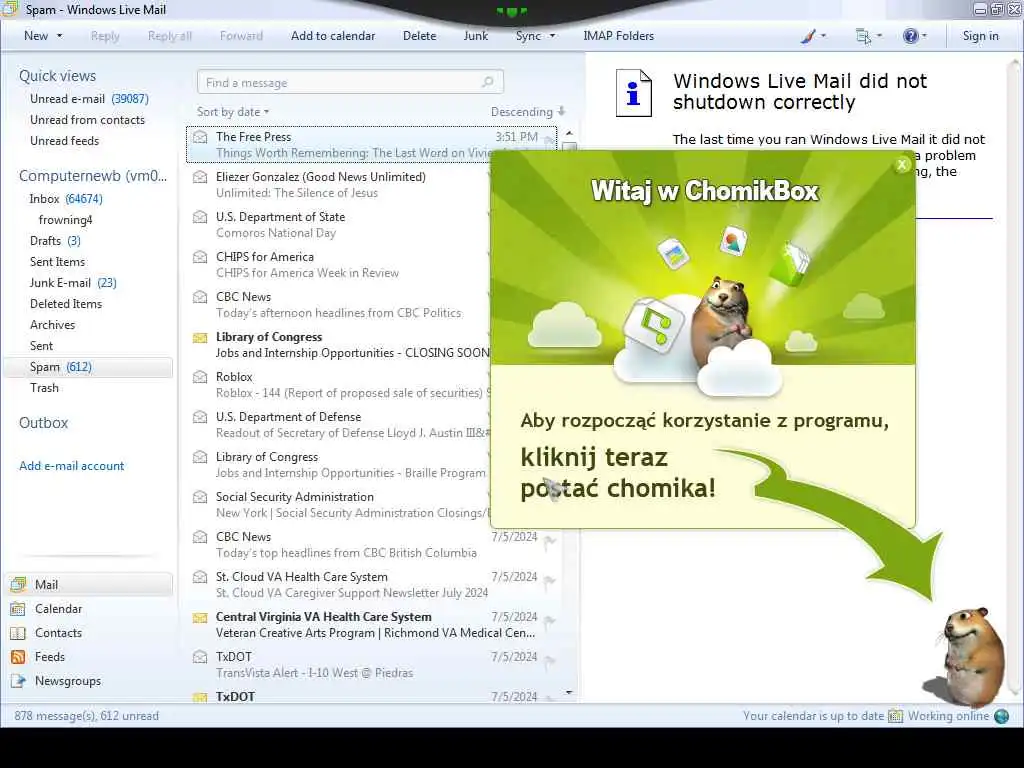1024x768 pixels.
Task: Click calendar status icon in status bar
Action: [x=895, y=716]
